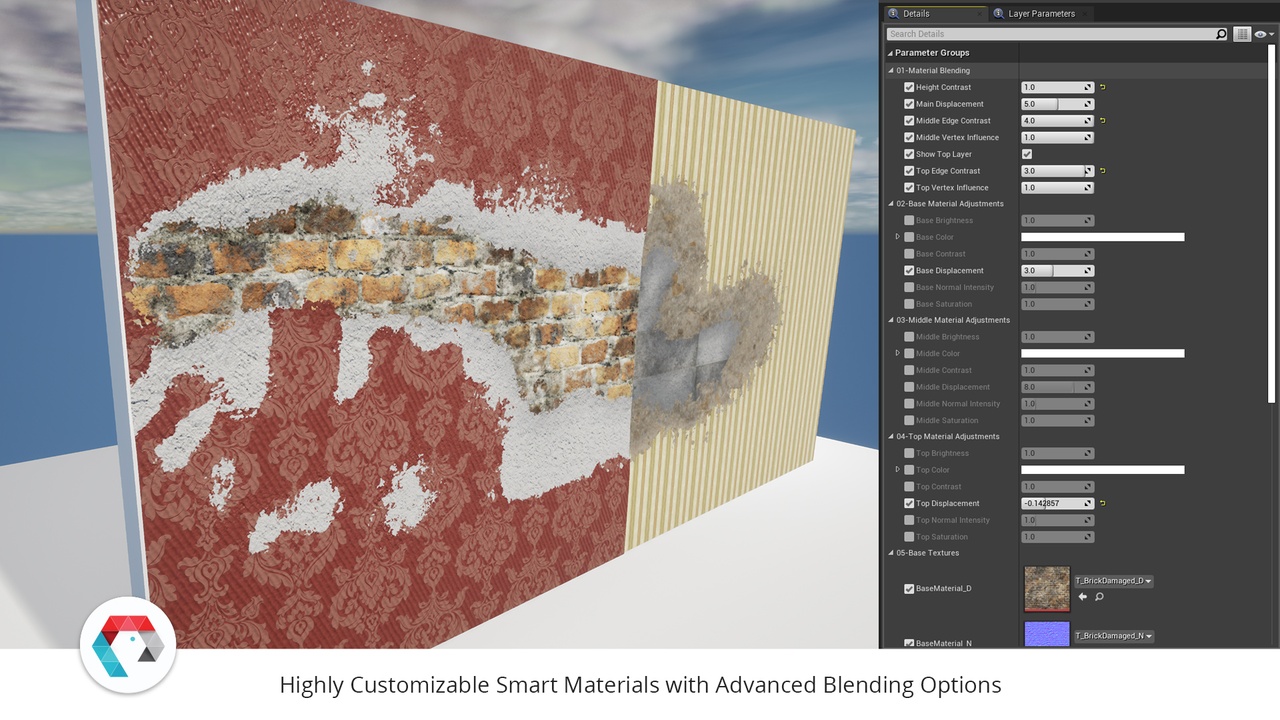
Task: Open the eye view options dropdown
Action: [1264, 34]
